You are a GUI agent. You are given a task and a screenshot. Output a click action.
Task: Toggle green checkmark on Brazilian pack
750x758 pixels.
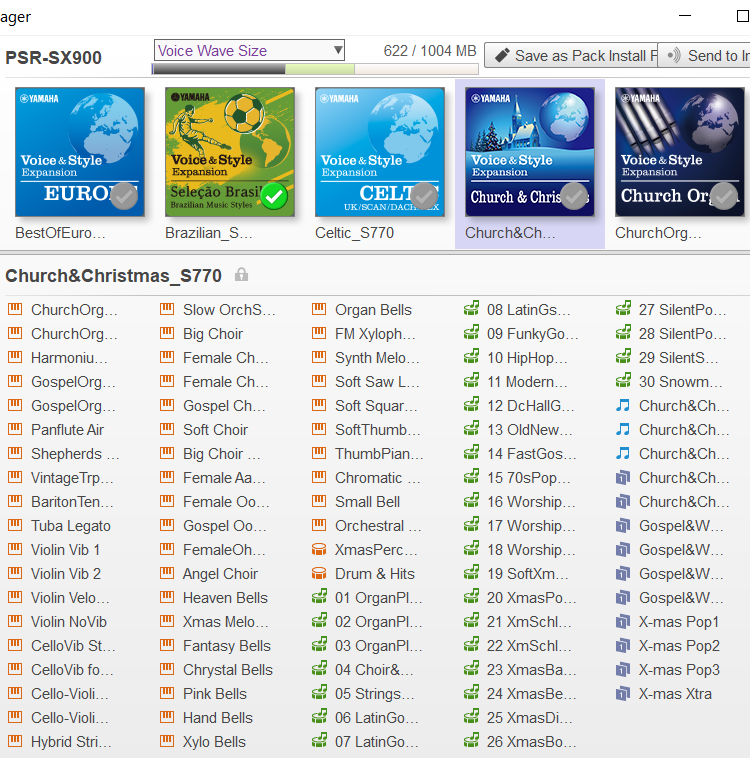pos(274,196)
